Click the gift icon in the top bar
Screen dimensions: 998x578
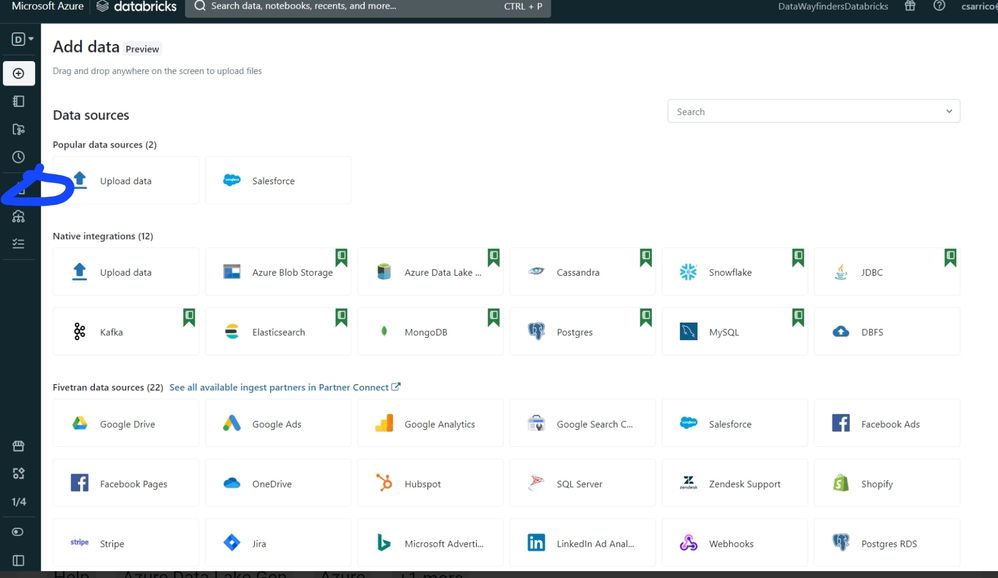(909, 6)
